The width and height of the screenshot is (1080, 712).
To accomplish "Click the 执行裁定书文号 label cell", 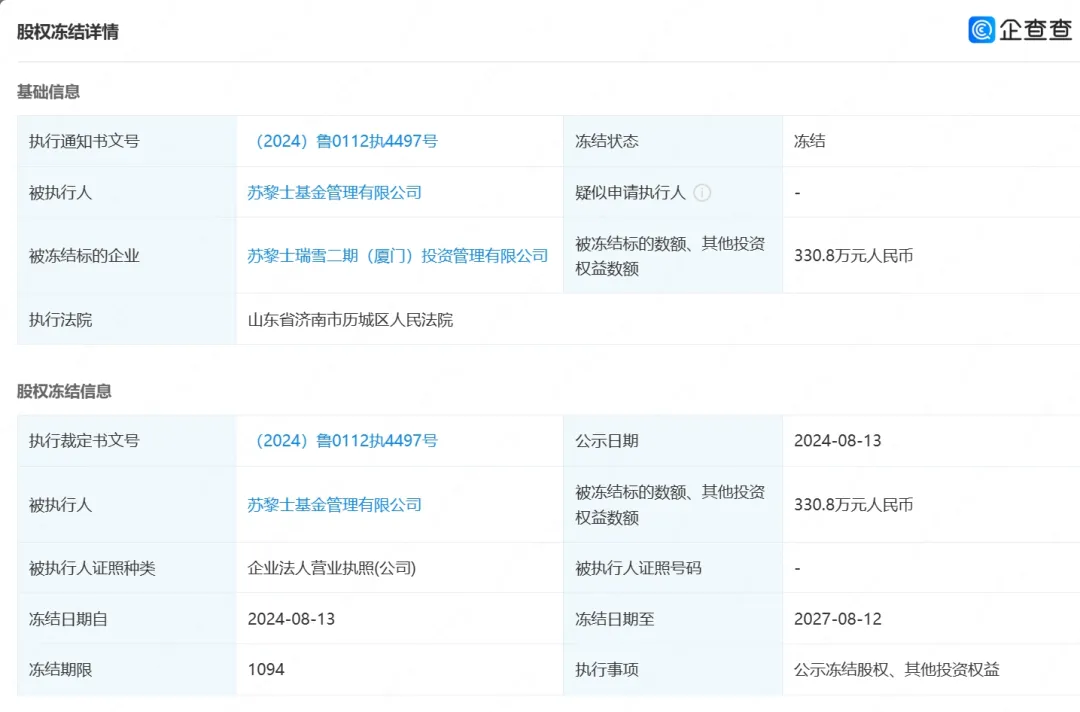I will click(127, 441).
